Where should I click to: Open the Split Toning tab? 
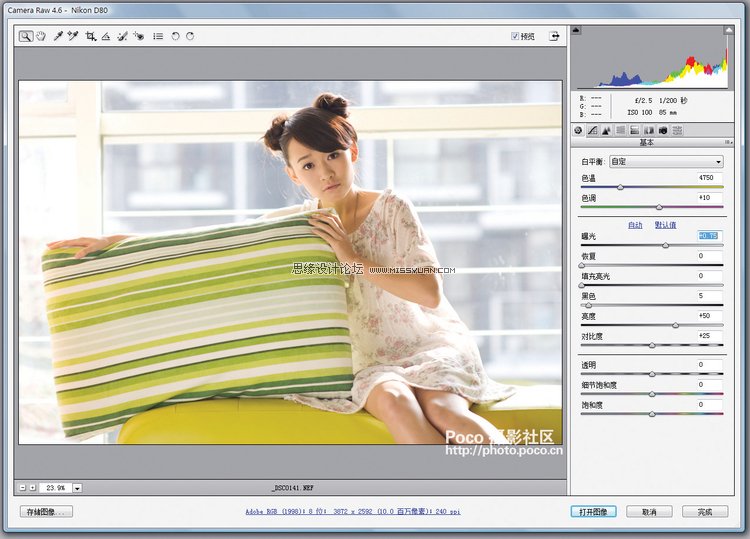(x=635, y=130)
